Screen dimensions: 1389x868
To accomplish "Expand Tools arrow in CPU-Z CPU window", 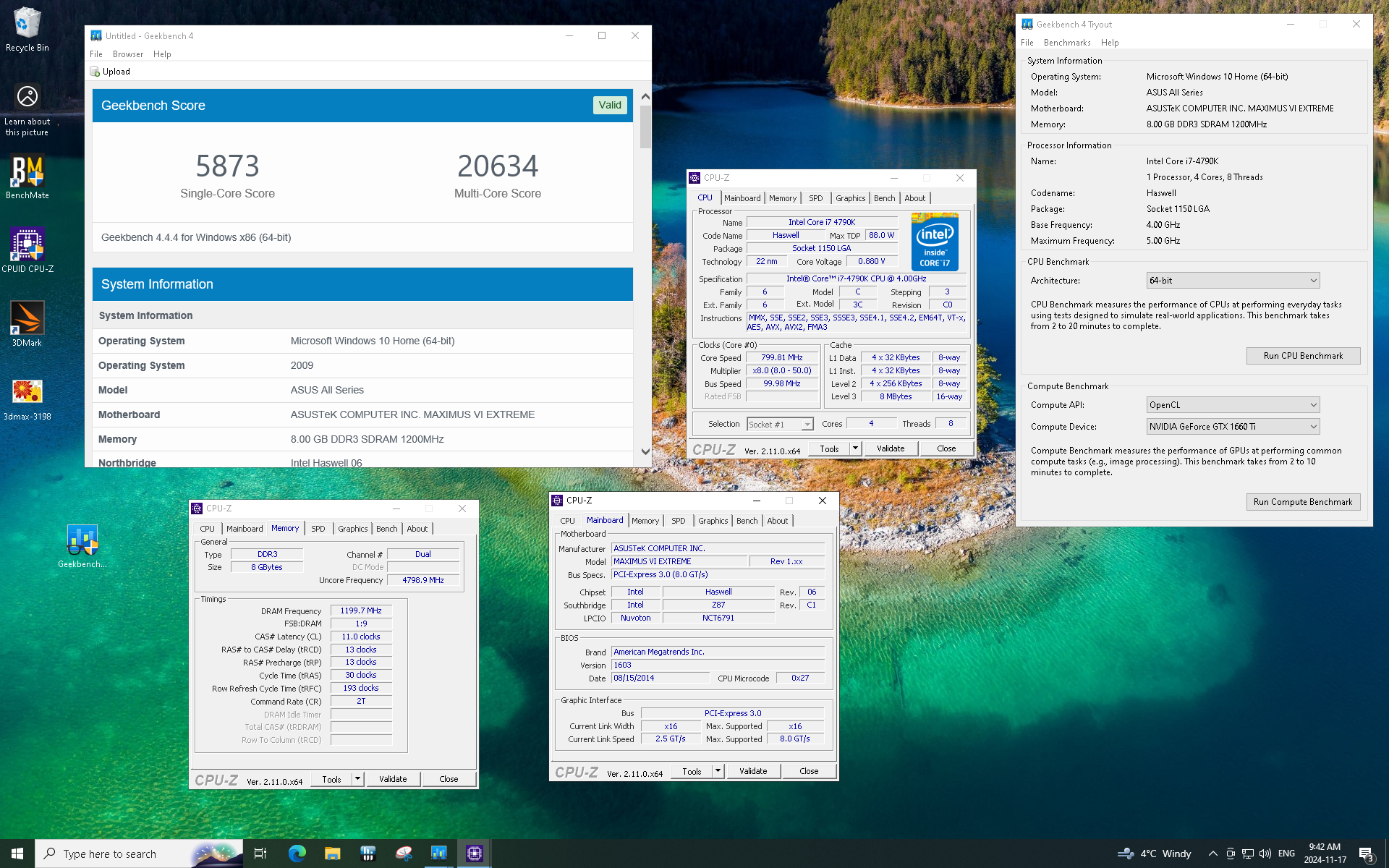I will (855, 448).
